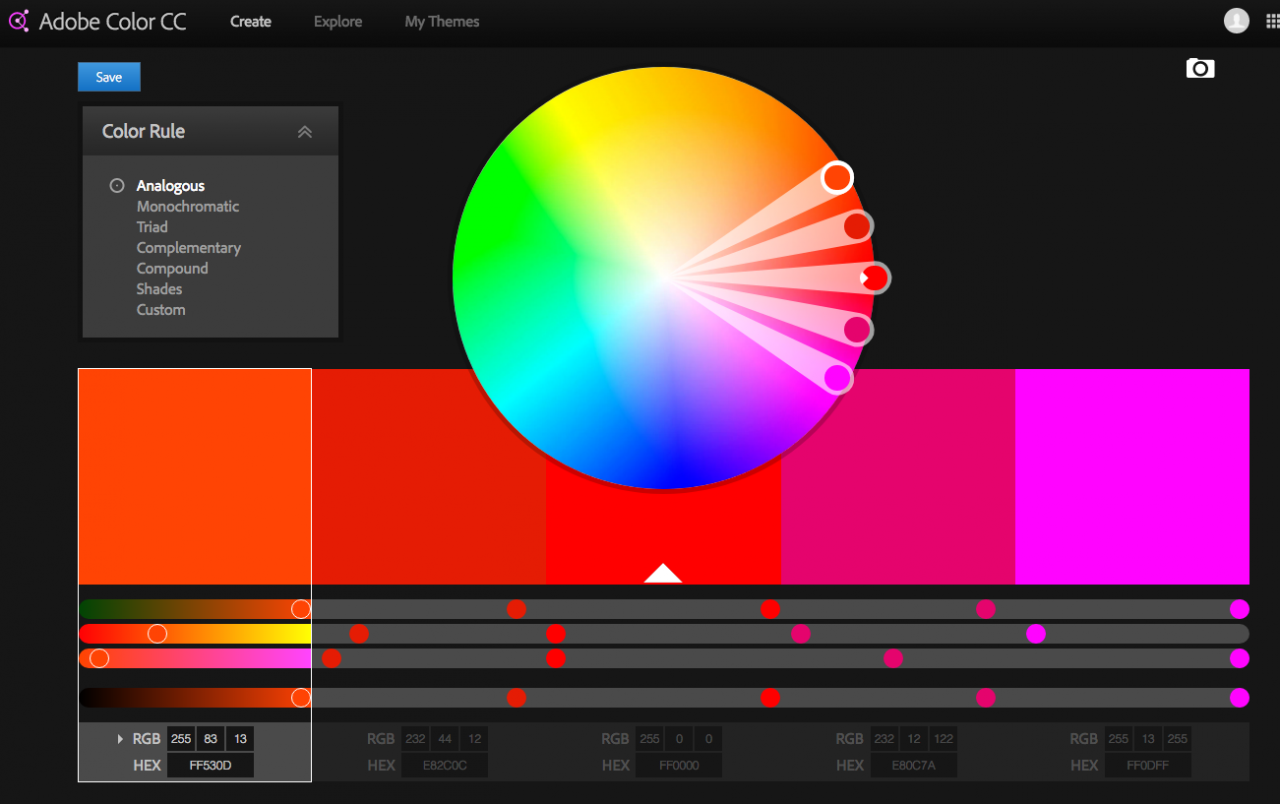Select the Triad color rule
Viewport: 1280px width, 804px height.
151,227
